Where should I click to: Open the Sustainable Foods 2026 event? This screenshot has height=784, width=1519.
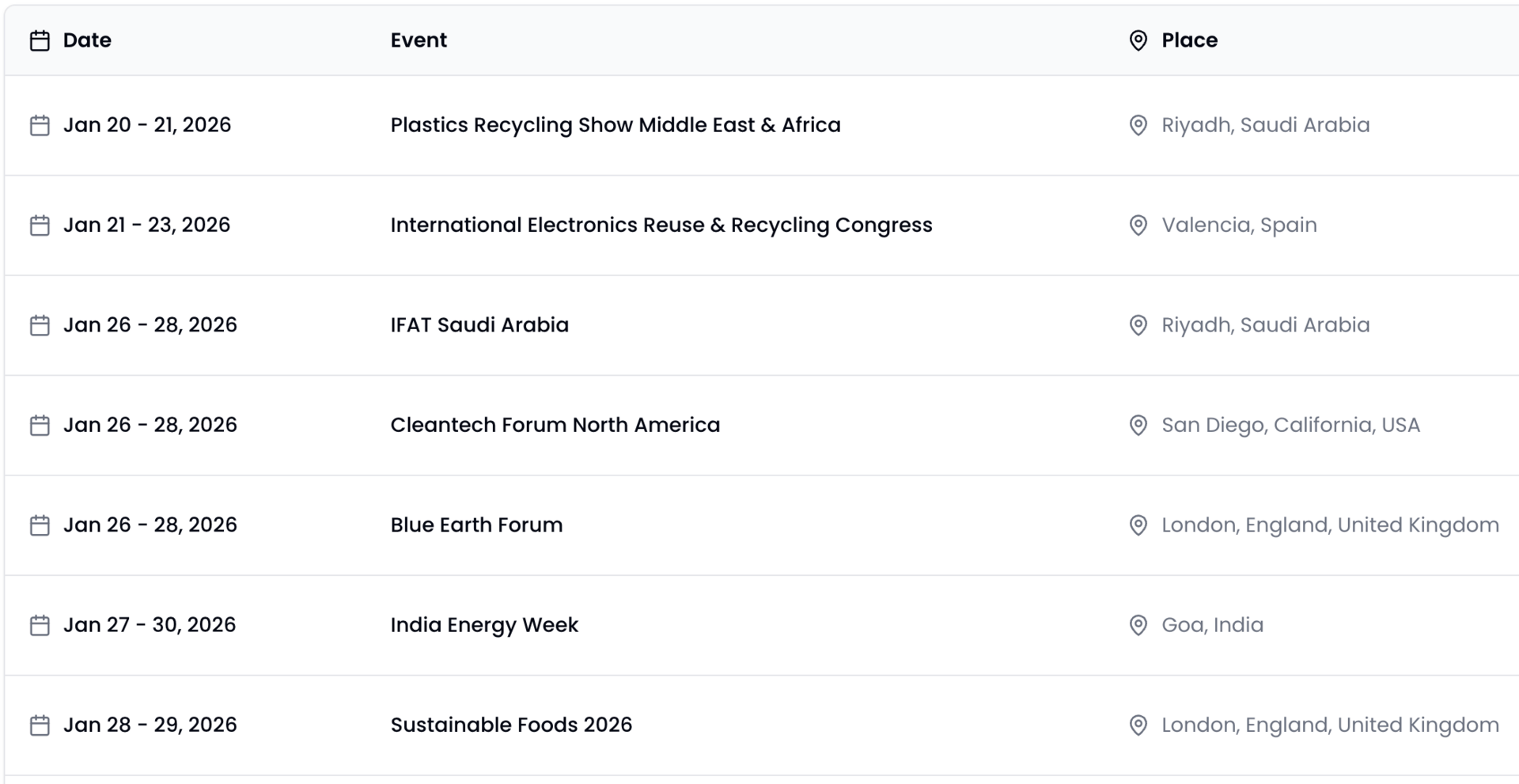pyautogui.click(x=511, y=725)
